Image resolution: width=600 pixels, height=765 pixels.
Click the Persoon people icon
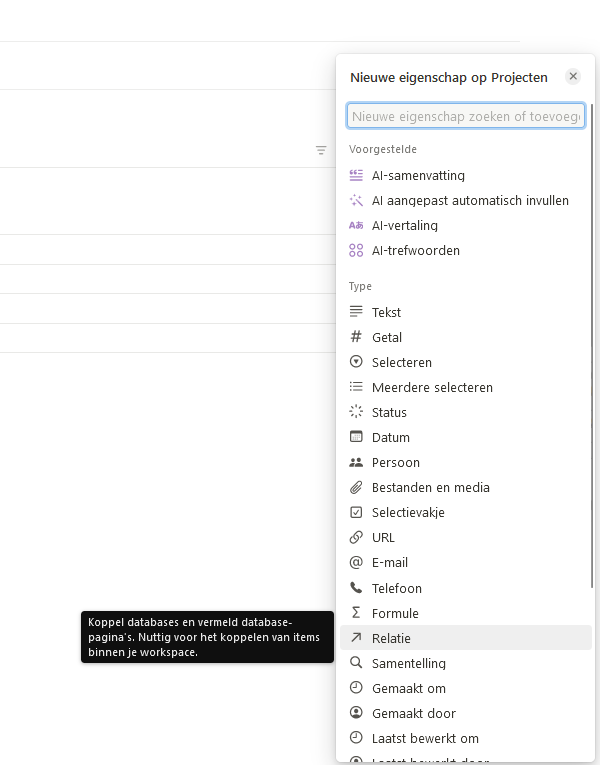coord(356,462)
